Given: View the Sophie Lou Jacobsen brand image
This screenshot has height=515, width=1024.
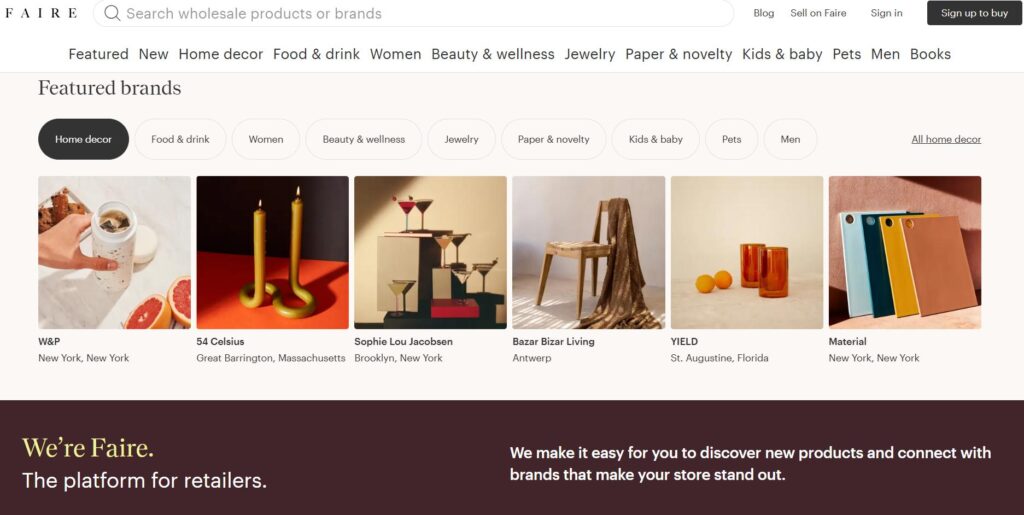Looking at the screenshot, I should pos(430,252).
